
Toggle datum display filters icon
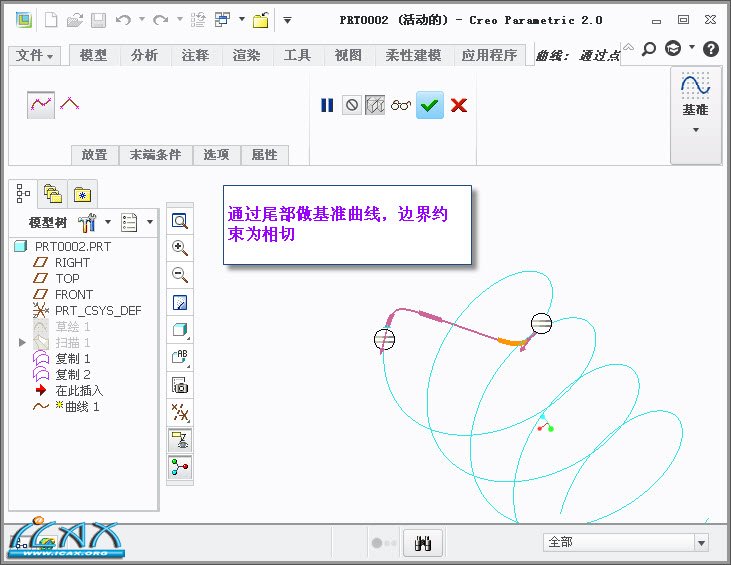[180, 412]
